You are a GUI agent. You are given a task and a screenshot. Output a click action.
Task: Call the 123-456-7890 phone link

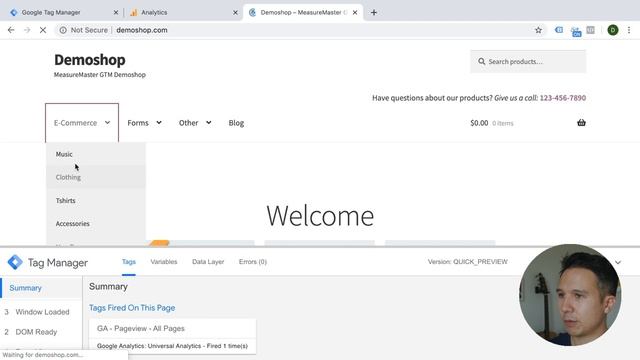(562, 98)
